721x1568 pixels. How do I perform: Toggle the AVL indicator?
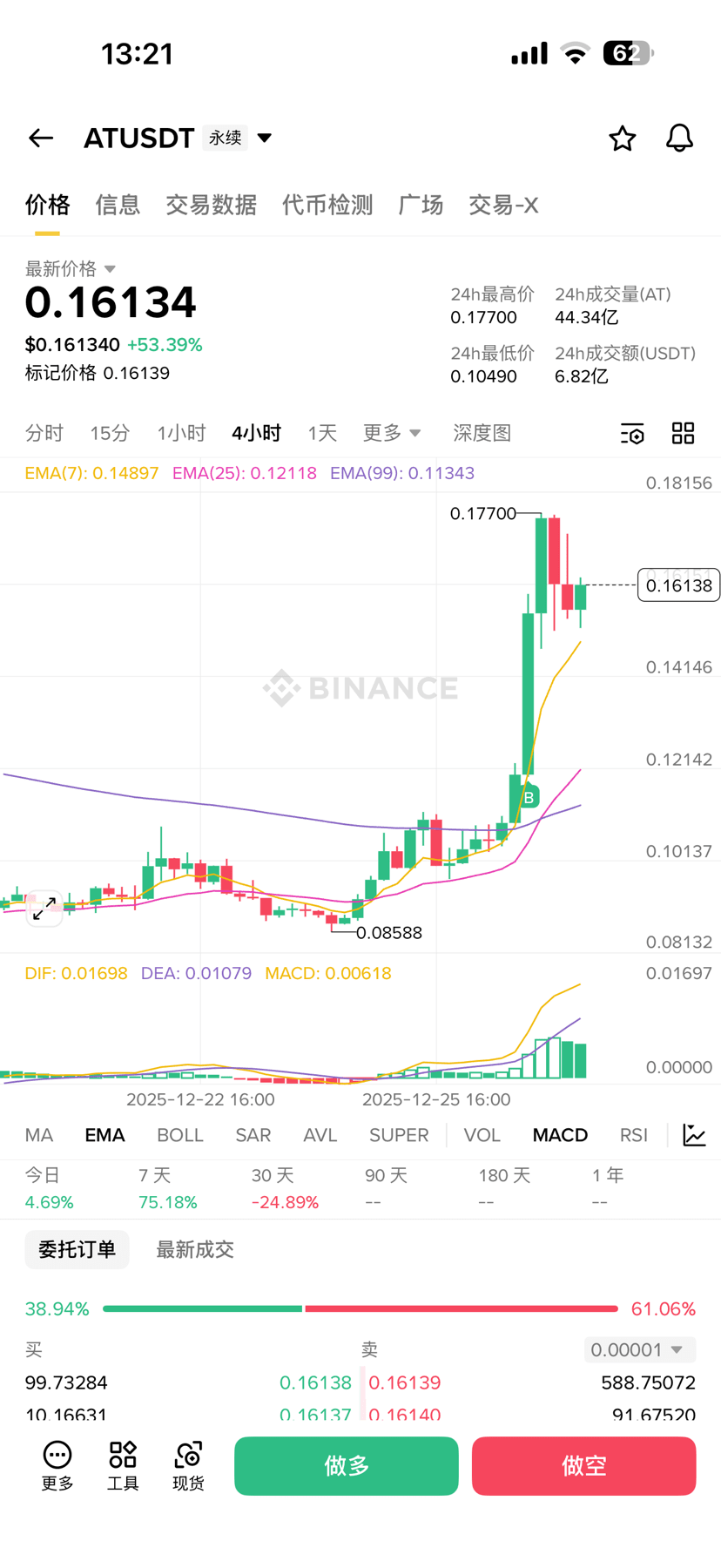coord(320,1135)
